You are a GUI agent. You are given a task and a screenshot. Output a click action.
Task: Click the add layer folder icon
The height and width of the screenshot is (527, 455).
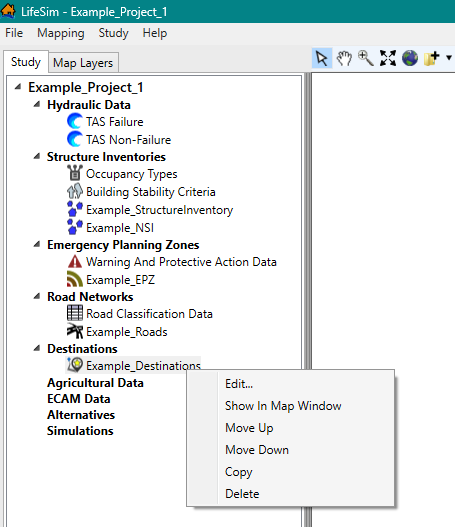[x=431, y=58]
